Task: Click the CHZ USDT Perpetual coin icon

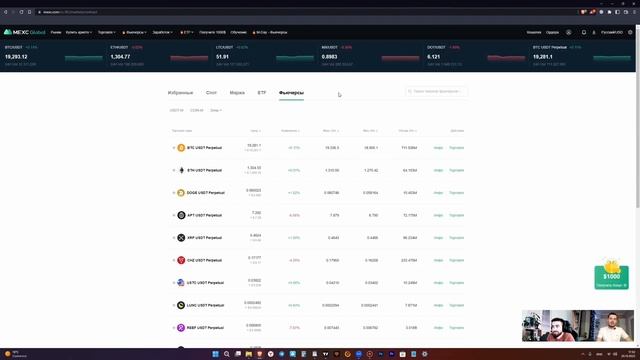Action: click(x=181, y=260)
